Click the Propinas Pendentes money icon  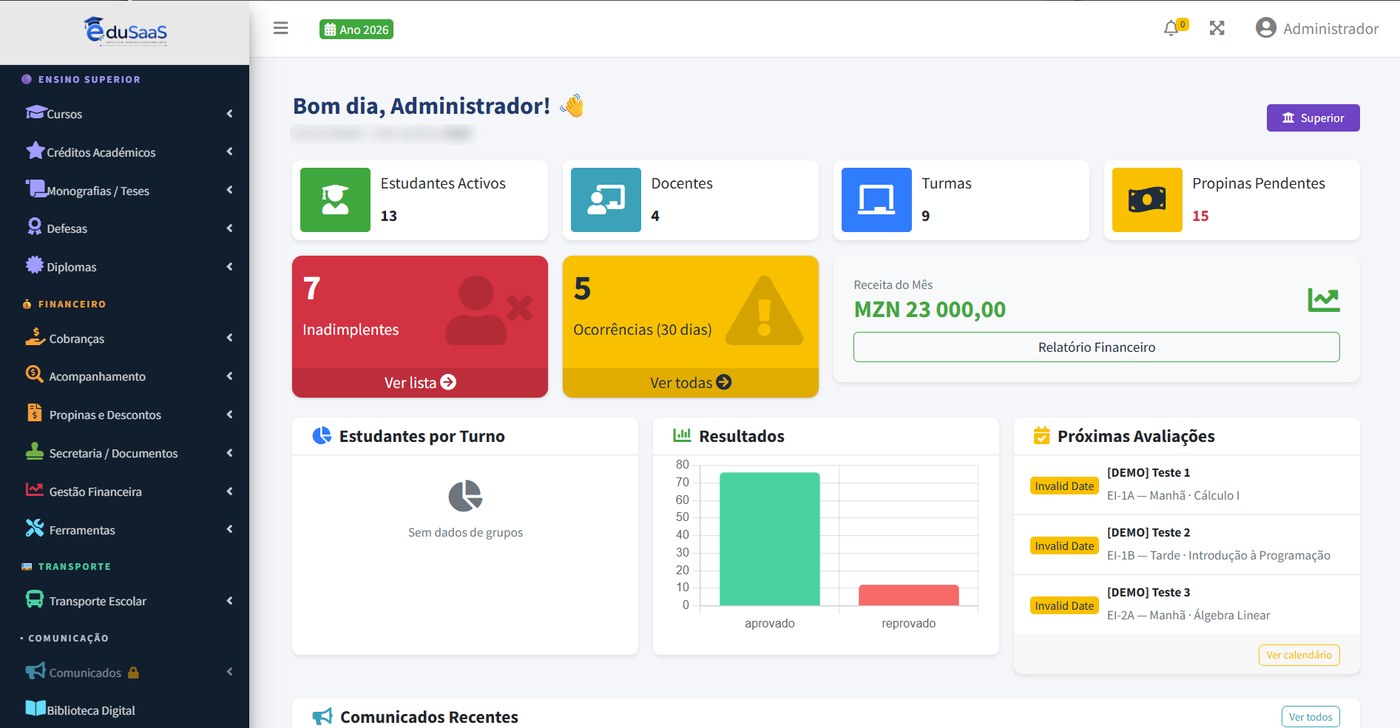1147,200
